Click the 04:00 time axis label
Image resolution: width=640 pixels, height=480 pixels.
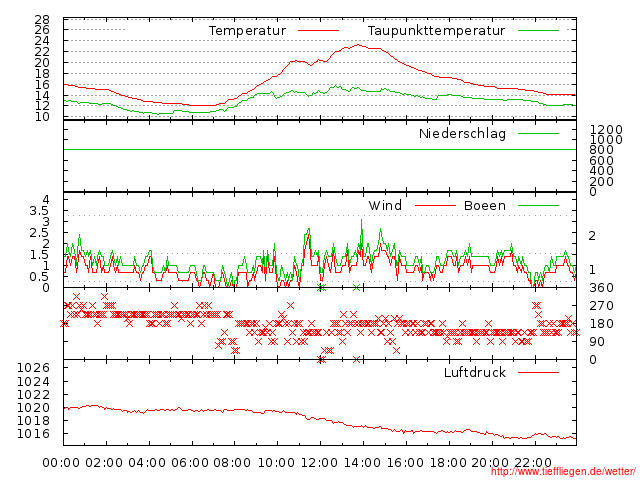pyautogui.click(x=147, y=463)
